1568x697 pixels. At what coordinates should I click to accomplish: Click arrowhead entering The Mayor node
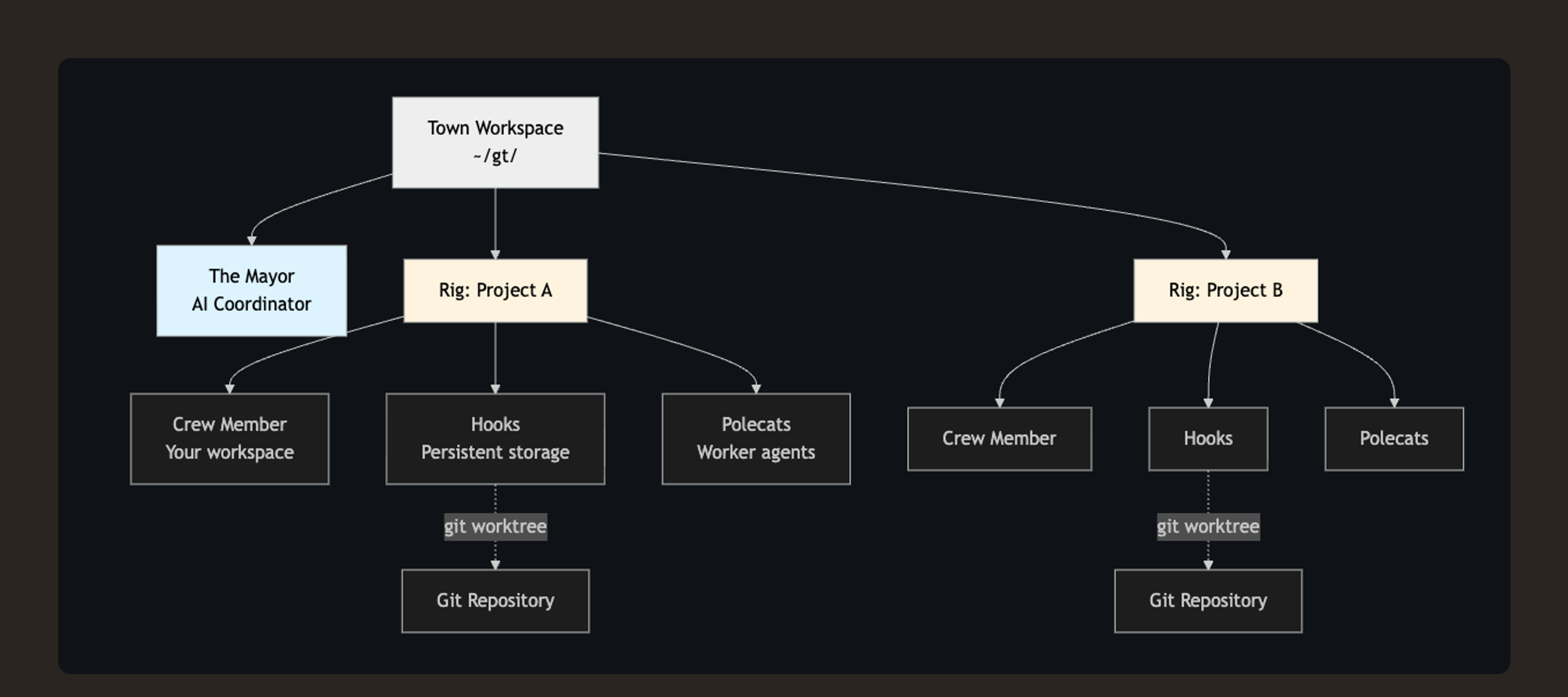(x=252, y=241)
